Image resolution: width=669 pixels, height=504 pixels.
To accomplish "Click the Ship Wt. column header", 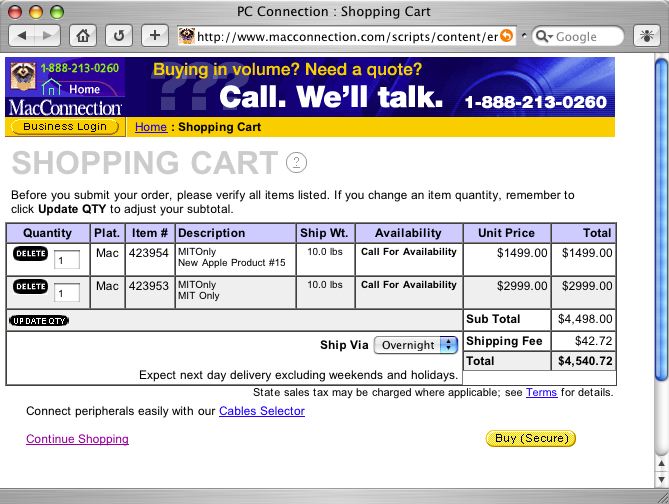I will tap(325, 233).
